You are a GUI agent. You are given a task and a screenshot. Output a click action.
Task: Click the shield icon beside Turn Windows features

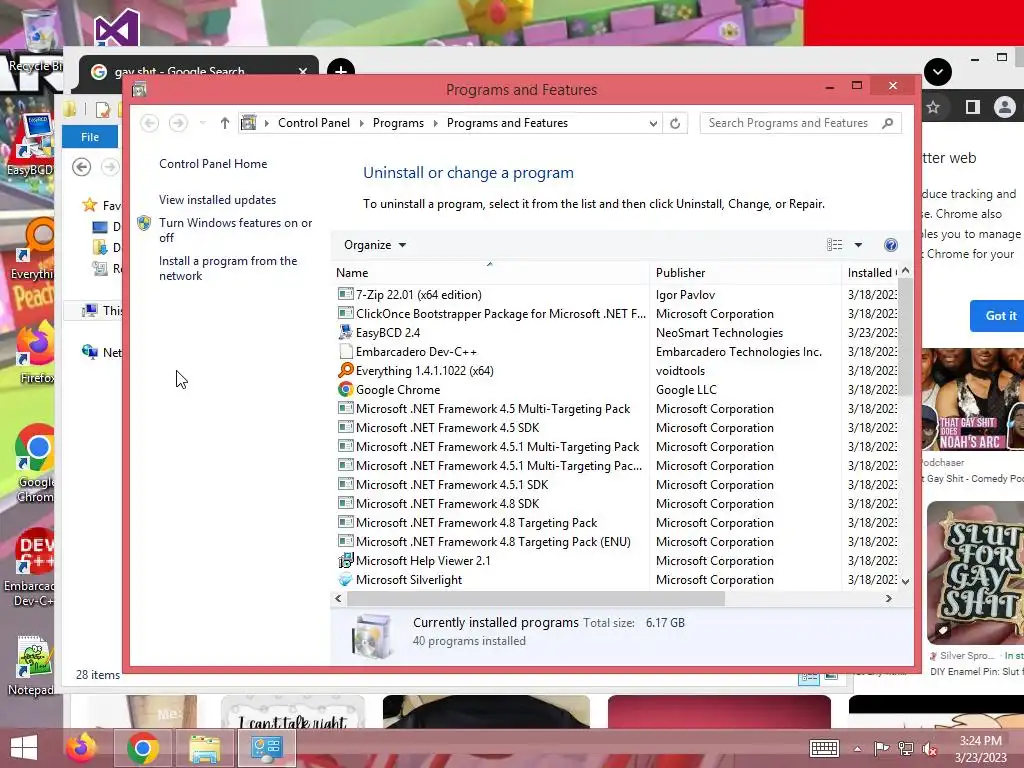144,223
